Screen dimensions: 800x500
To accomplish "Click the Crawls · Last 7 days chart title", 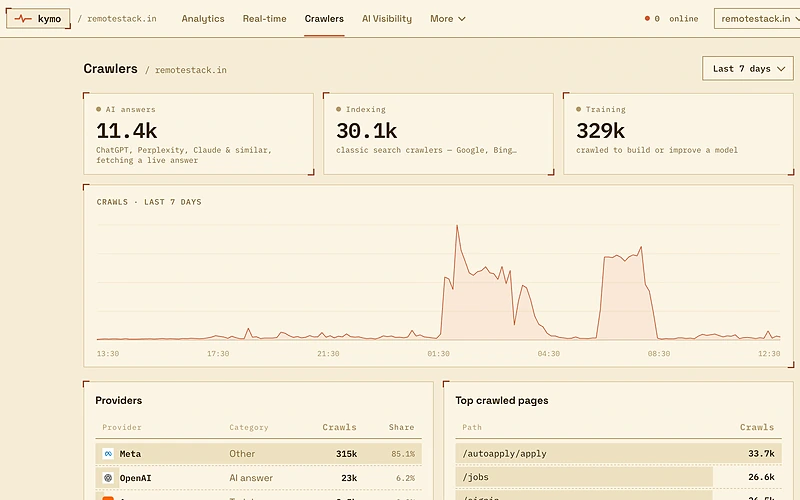I will pos(149,202).
